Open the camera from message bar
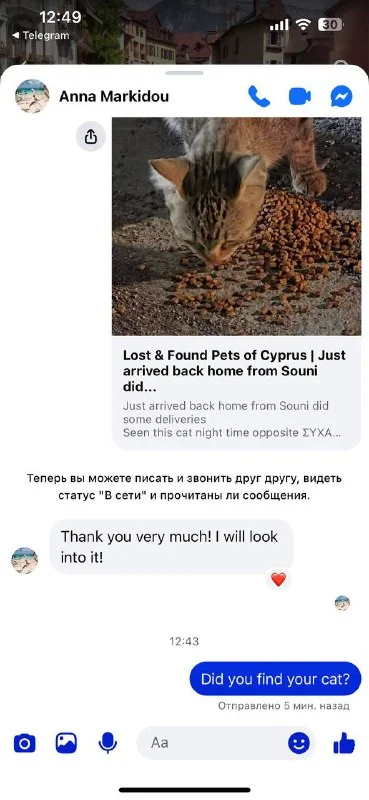Screen dimensions: 369x800 point(24,743)
